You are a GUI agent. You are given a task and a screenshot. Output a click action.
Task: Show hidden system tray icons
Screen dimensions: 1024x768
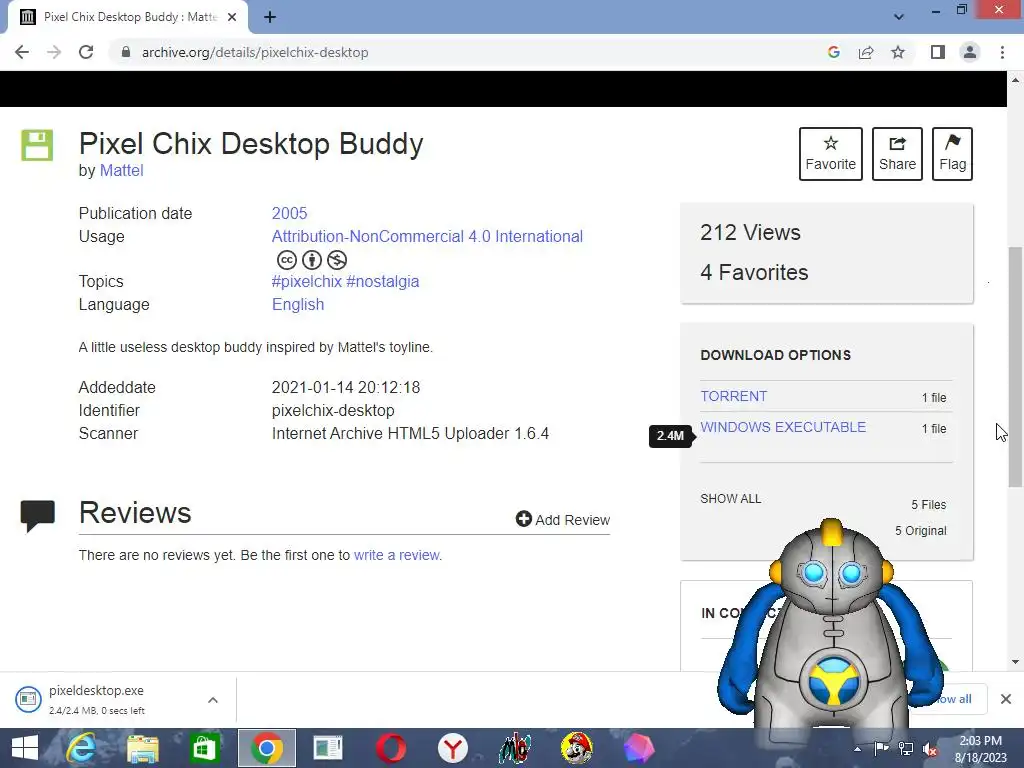pyautogui.click(x=857, y=748)
